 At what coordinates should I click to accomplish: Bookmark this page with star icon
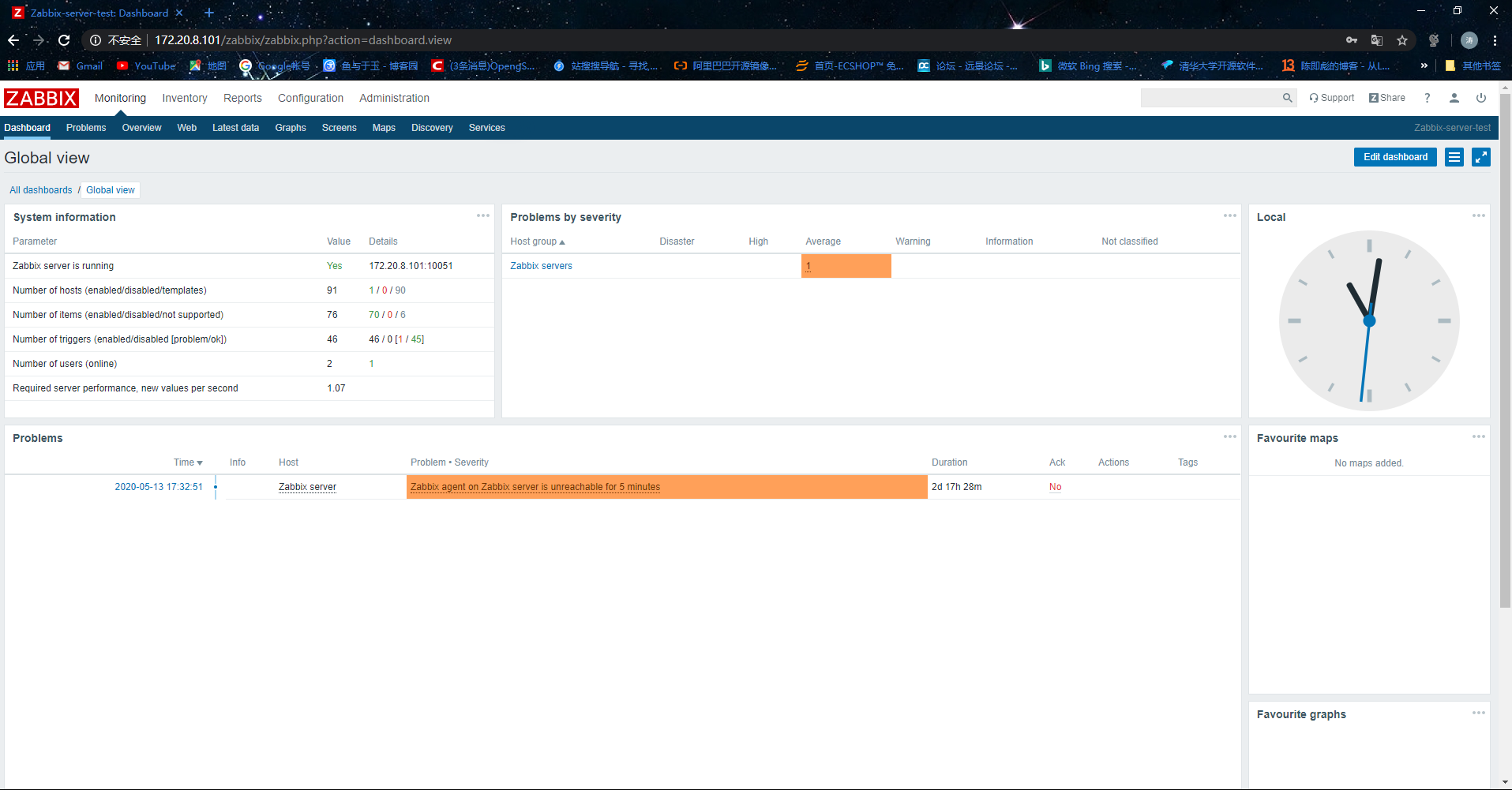coord(1402,40)
